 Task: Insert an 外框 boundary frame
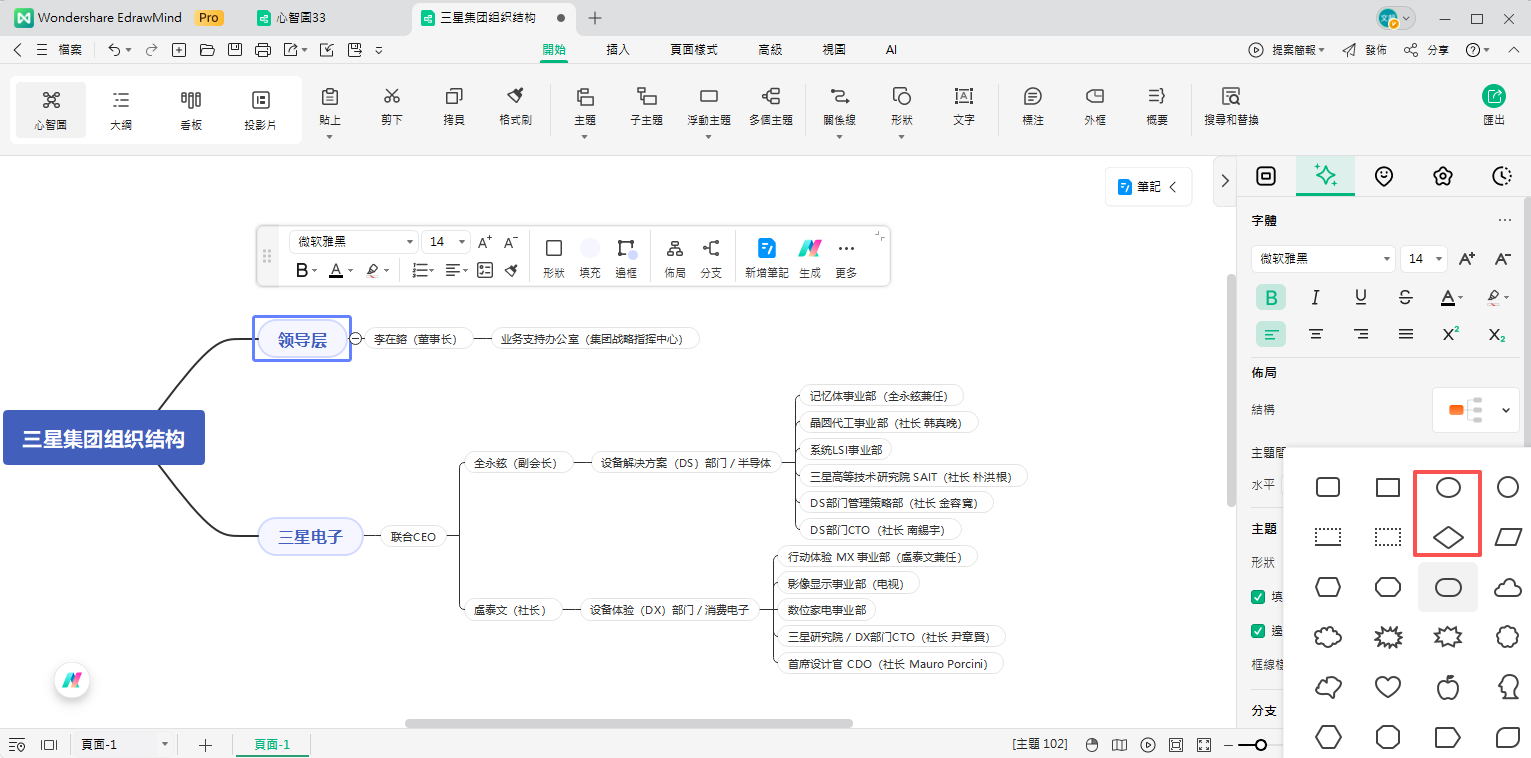pyautogui.click(x=1094, y=108)
